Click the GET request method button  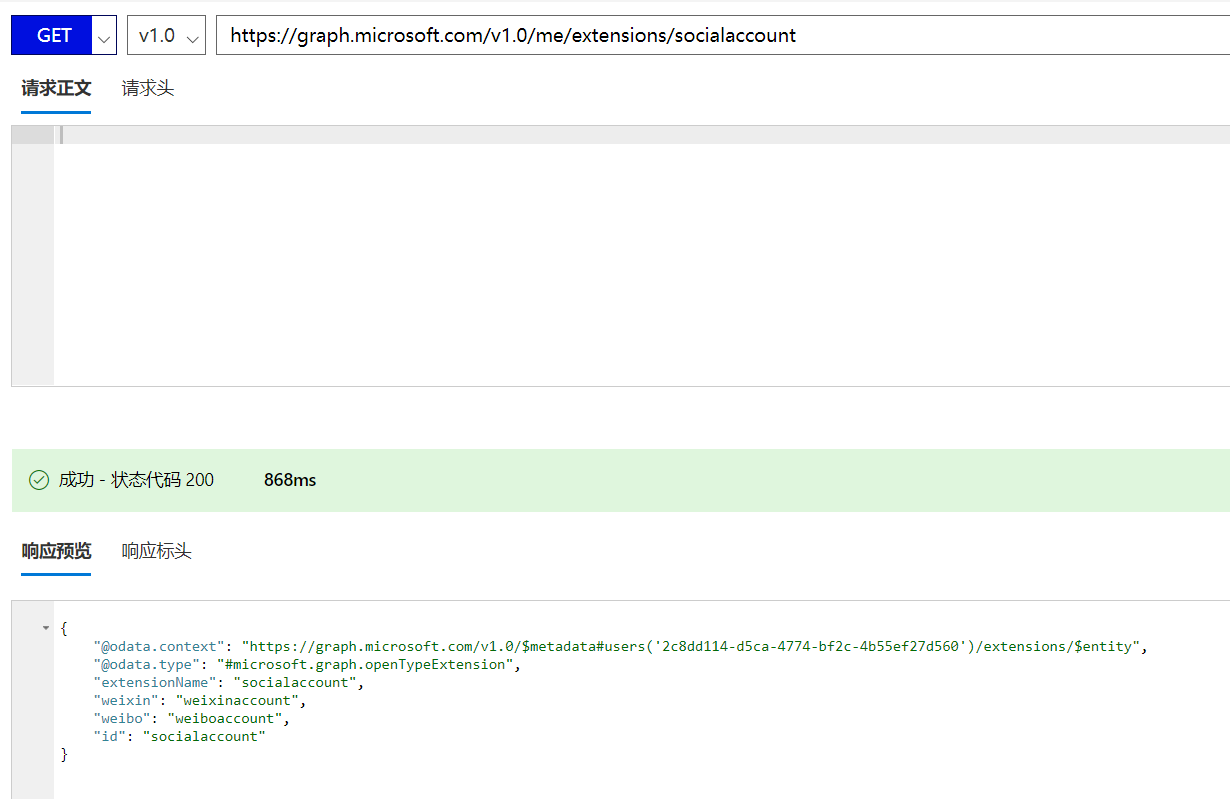click(54, 35)
